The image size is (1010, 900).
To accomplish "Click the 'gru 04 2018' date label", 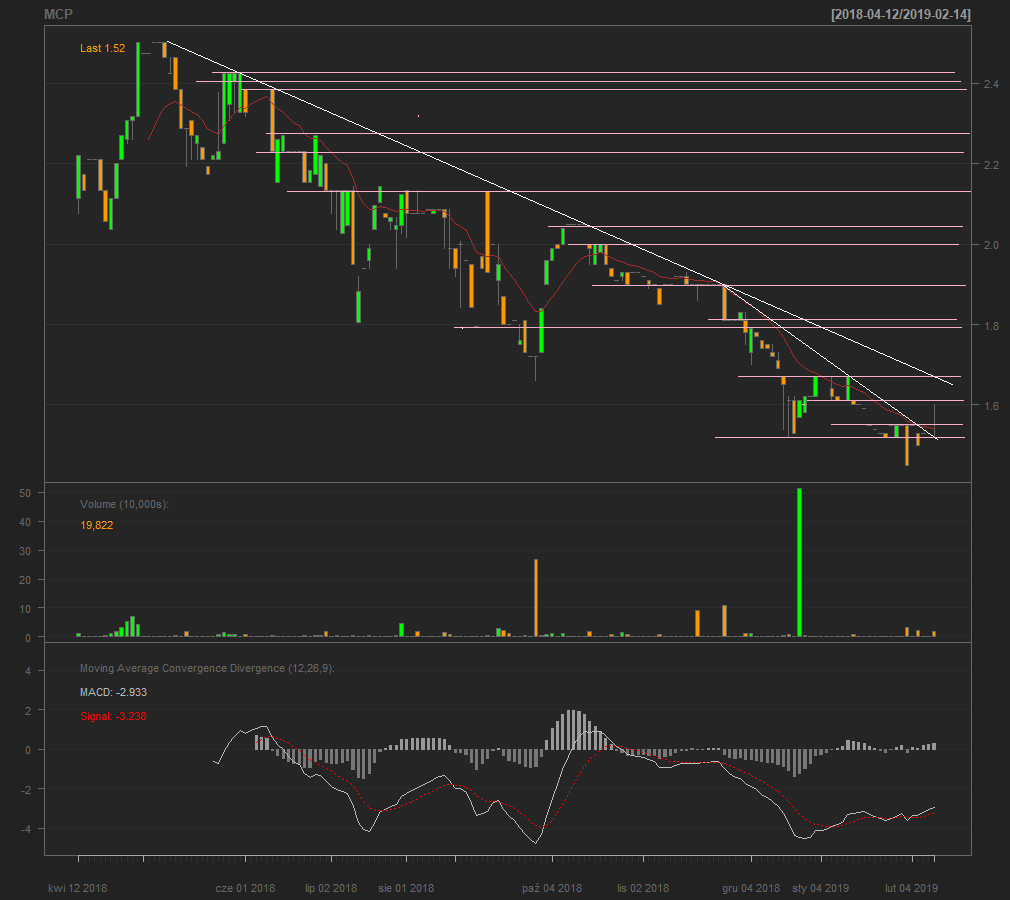I will tap(751, 888).
